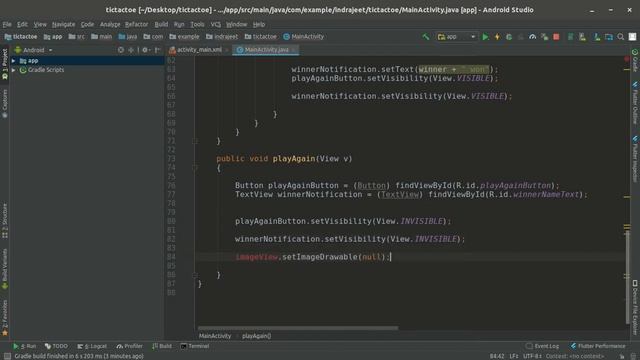Open Project panel settings gear icon

(145, 50)
